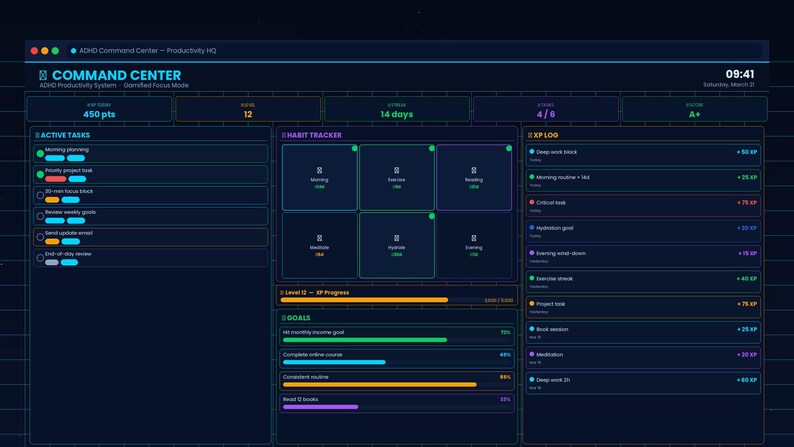Uncheck the Morning planning task

(x=40, y=153)
